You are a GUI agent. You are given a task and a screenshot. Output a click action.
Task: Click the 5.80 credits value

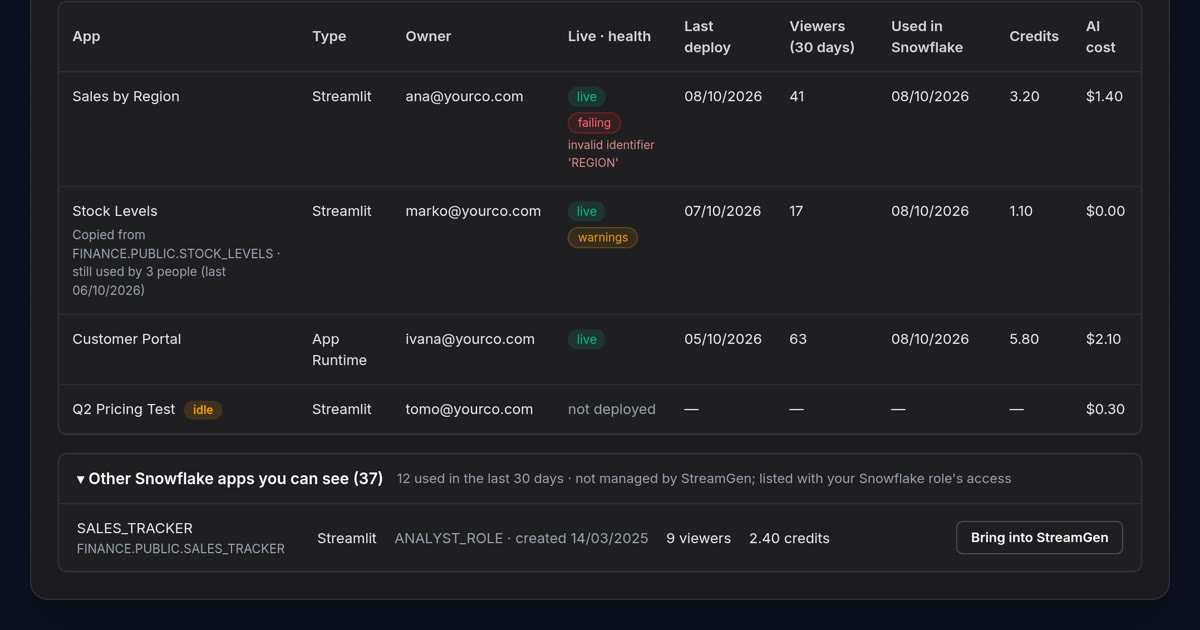coord(1024,340)
